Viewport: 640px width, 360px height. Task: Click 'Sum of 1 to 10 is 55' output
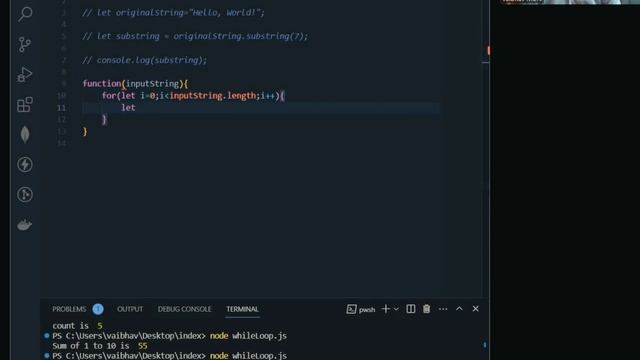(100, 346)
